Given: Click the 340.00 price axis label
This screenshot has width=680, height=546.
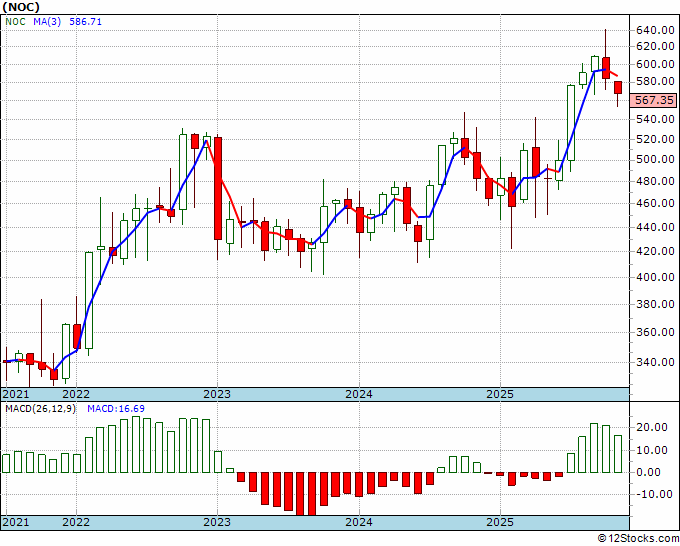Looking at the screenshot, I should (x=655, y=362).
